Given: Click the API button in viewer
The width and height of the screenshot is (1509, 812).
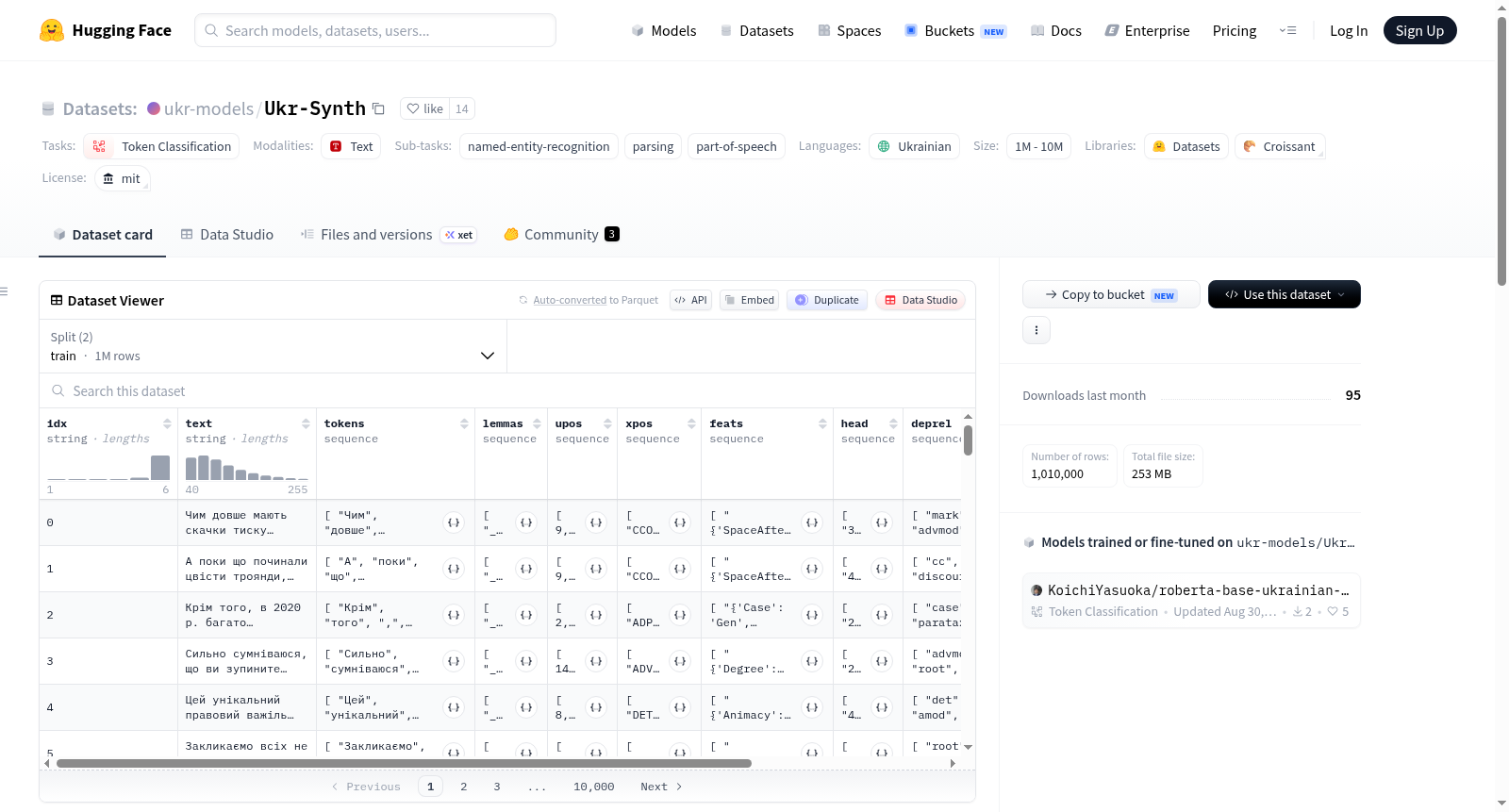Looking at the screenshot, I should 690,300.
